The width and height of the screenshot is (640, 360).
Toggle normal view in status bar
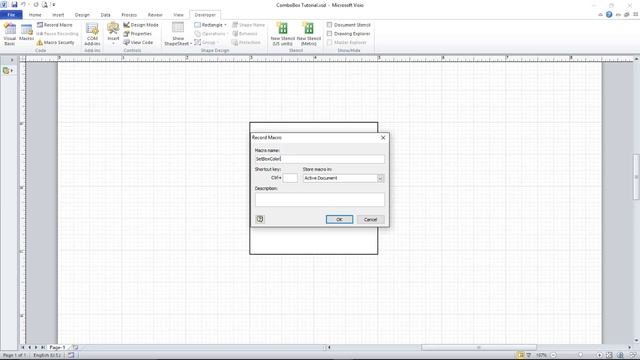click(x=520, y=355)
